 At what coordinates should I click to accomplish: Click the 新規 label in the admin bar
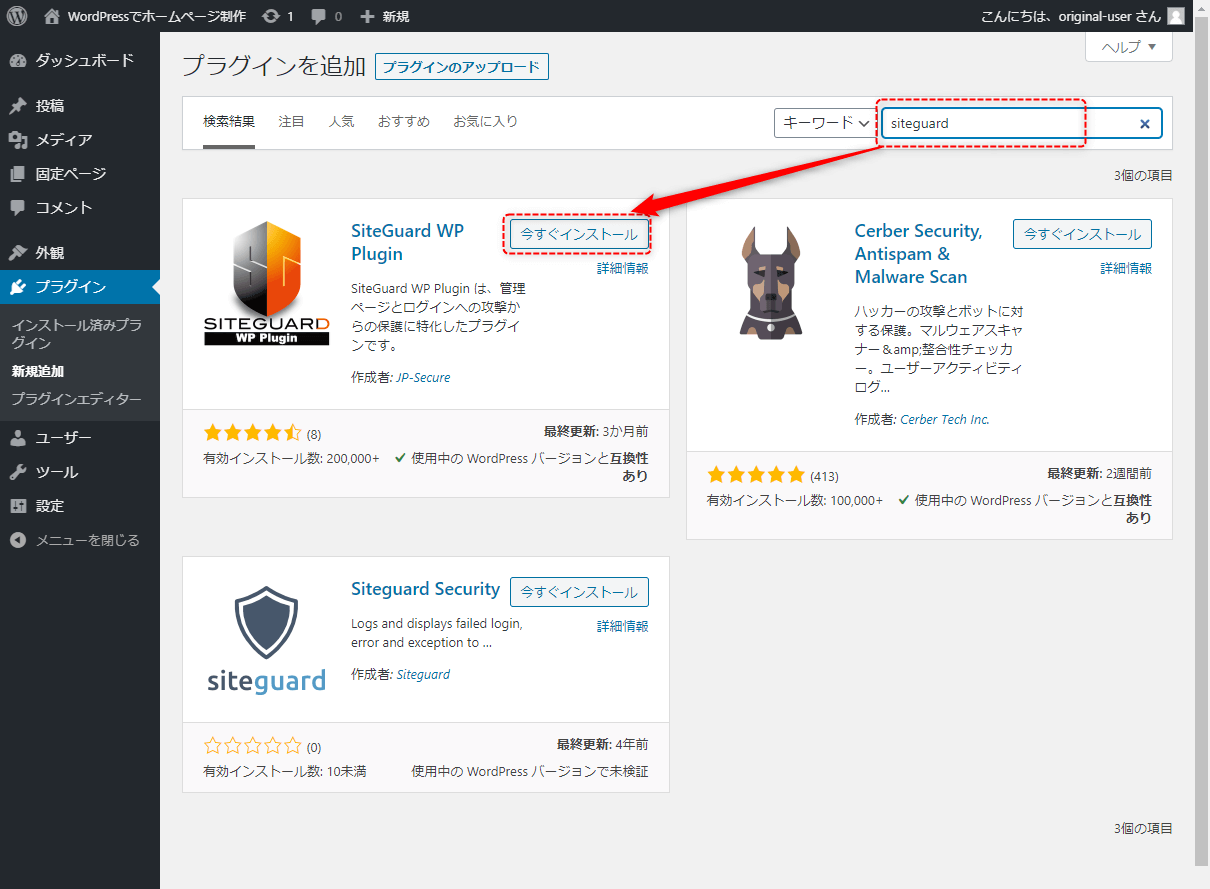396,16
